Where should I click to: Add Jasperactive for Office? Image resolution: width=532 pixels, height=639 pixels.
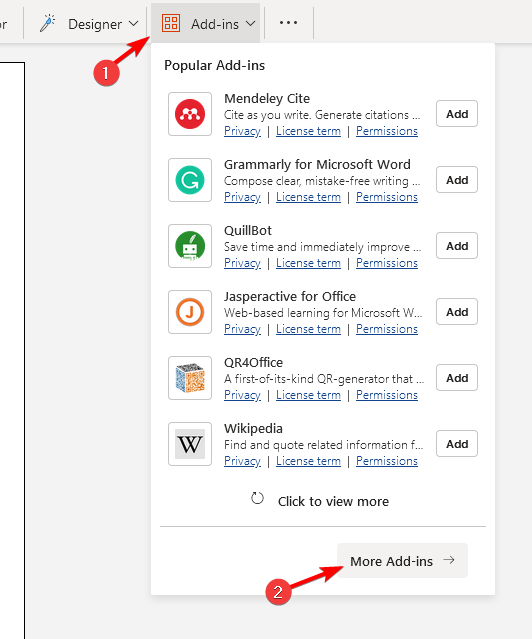pyautogui.click(x=457, y=312)
